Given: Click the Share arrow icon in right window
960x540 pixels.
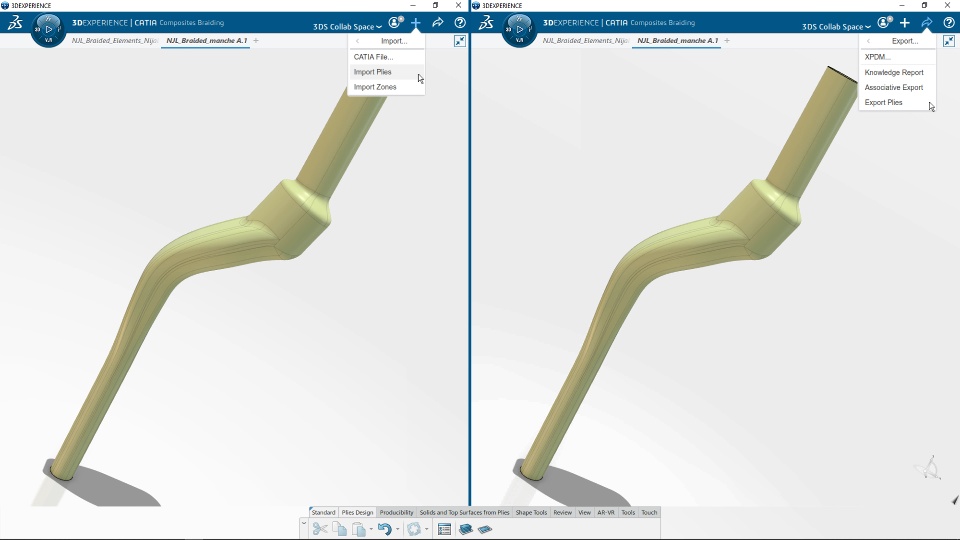Looking at the screenshot, I should (927, 23).
